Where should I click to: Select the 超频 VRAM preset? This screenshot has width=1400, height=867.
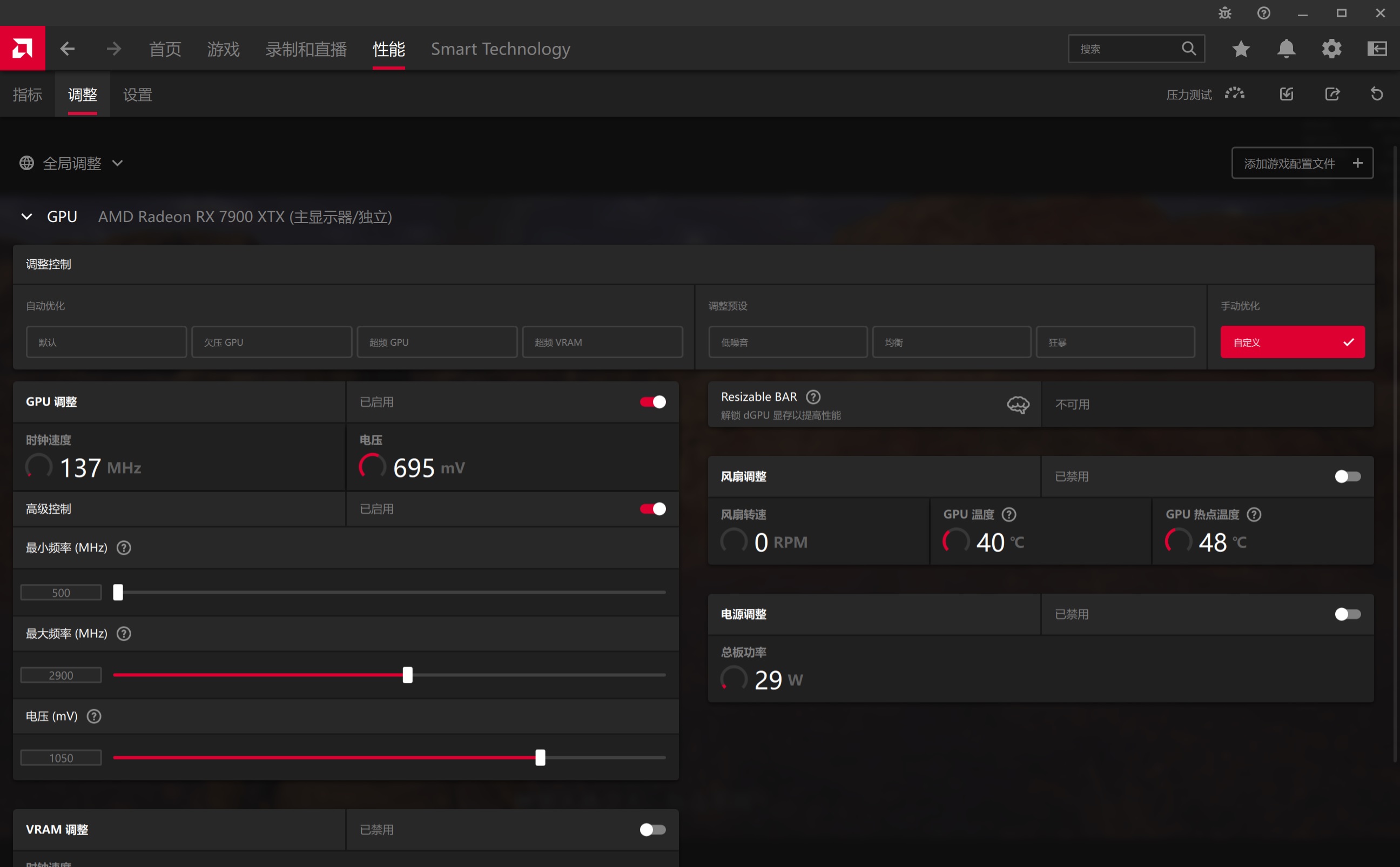603,342
